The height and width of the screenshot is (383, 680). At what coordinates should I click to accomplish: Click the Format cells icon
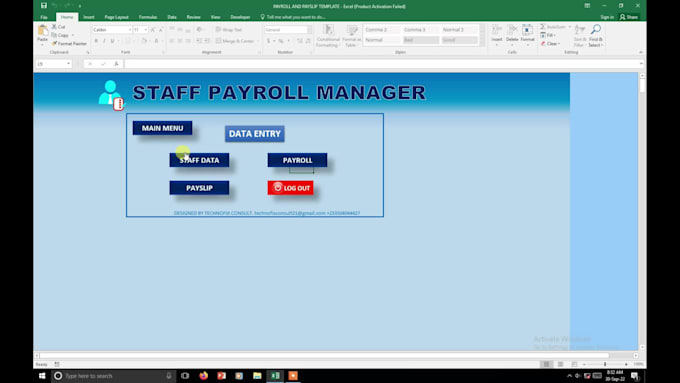(x=527, y=30)
